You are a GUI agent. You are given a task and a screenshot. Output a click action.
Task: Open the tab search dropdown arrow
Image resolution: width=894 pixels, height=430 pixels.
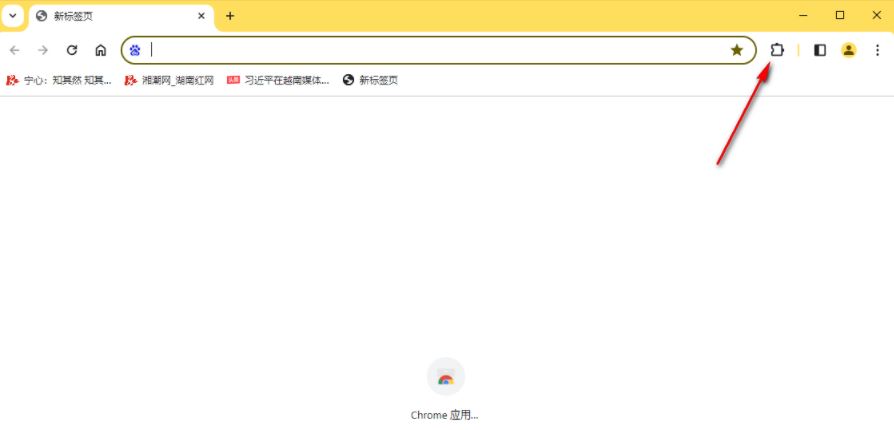point(13,16)
